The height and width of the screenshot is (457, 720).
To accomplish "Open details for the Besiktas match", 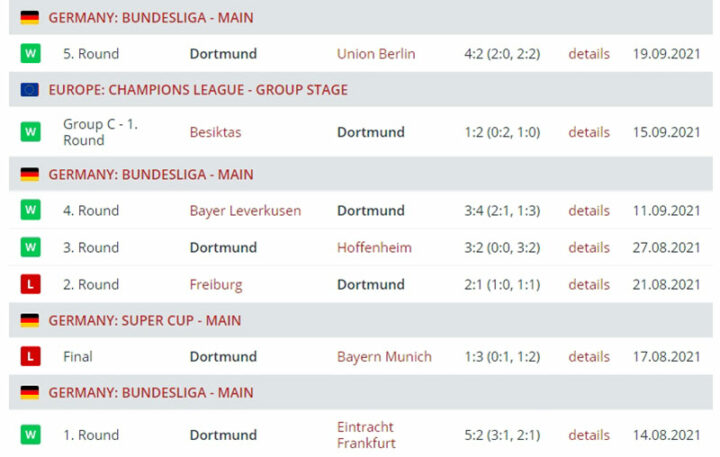I will coord(589,132).
